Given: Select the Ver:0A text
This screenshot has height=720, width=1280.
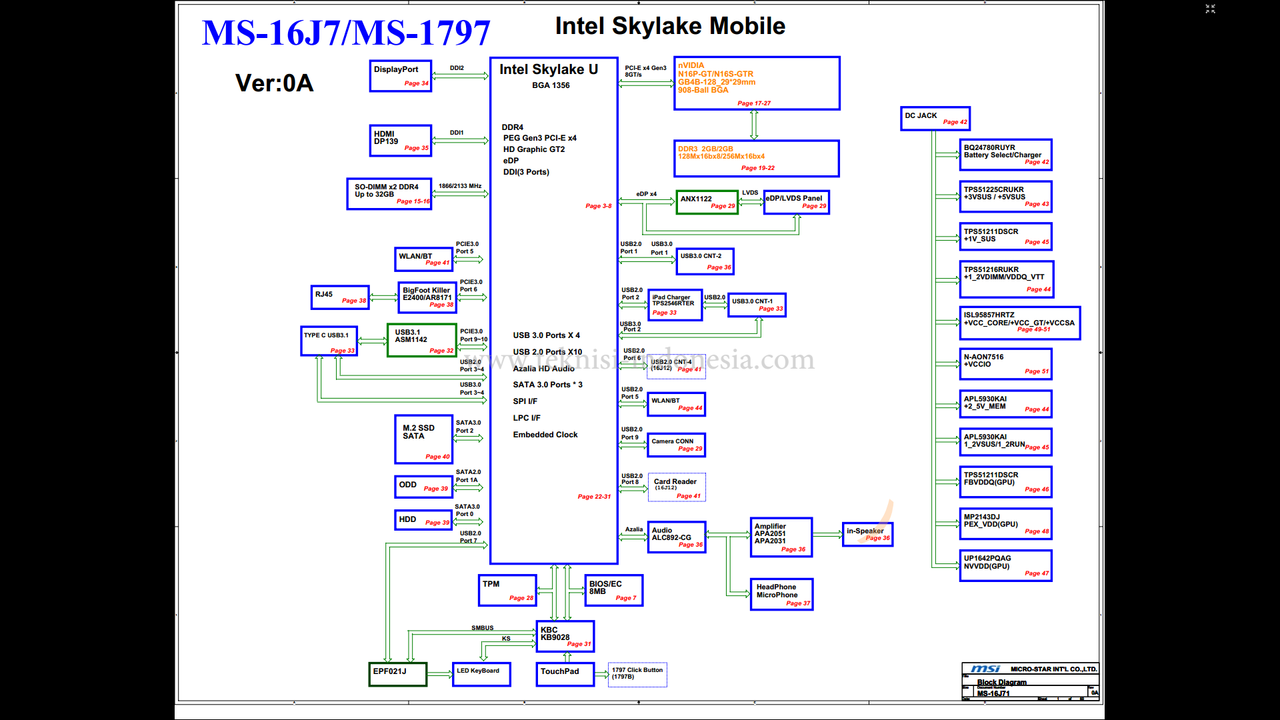Looking at the screenshot, I should [x=274, y=83].
